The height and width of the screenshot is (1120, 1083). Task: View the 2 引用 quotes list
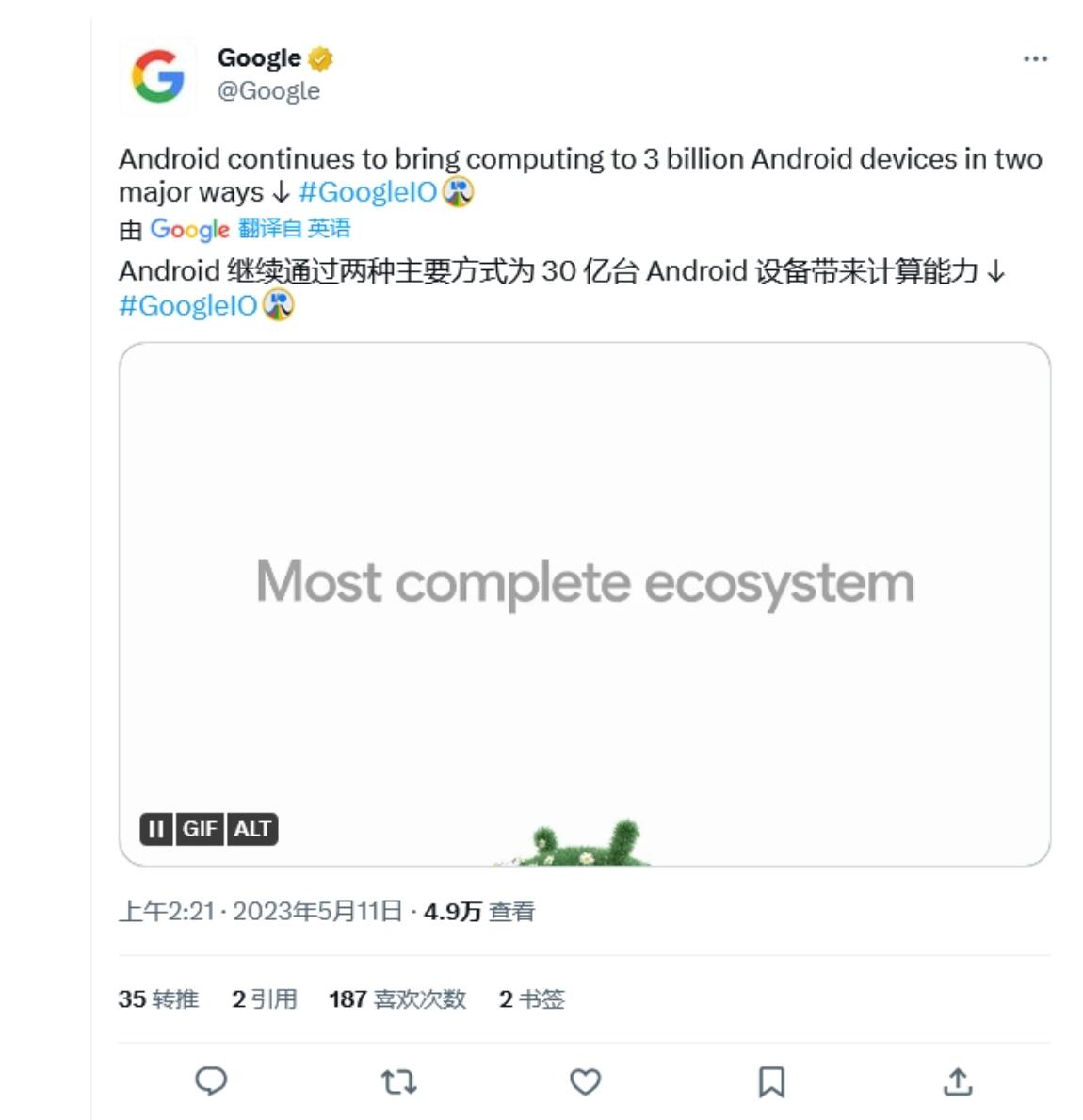coord(264,998)
